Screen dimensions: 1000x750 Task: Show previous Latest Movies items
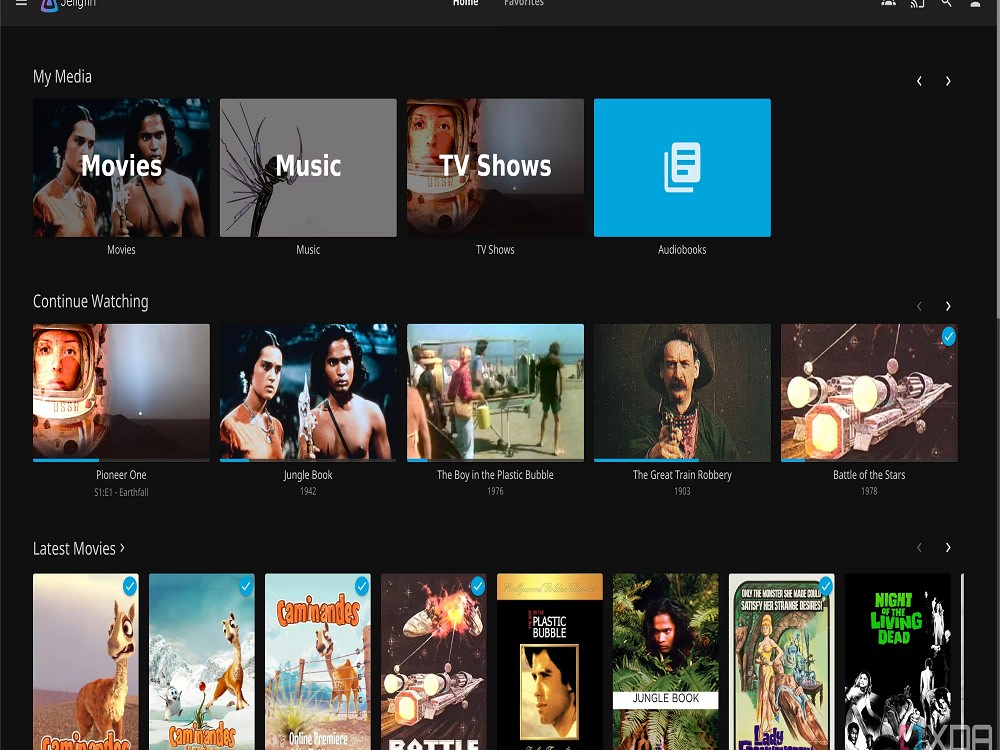click(x=919, y=548)
